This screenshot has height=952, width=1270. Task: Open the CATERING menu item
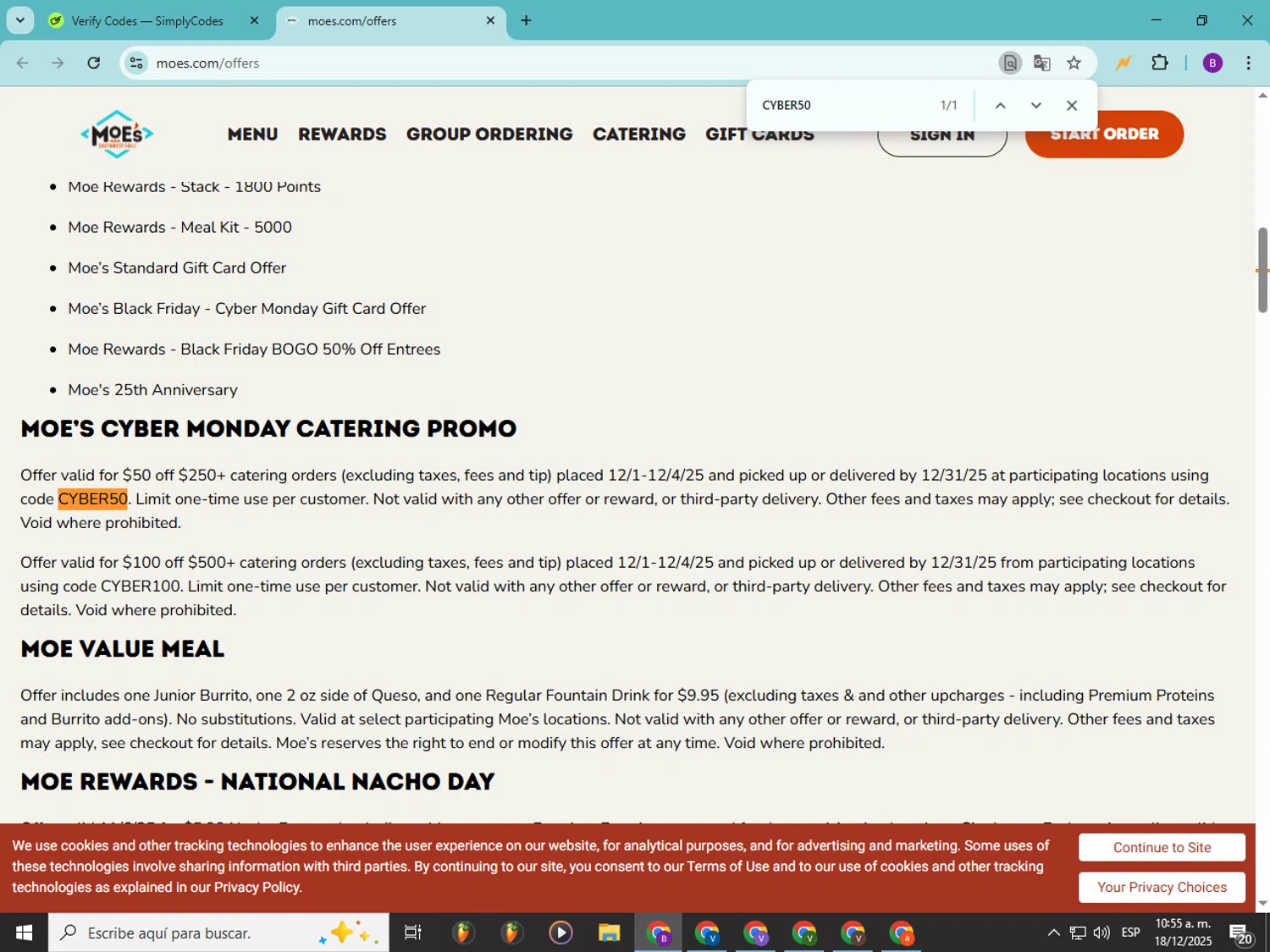[x=639, y=134]
